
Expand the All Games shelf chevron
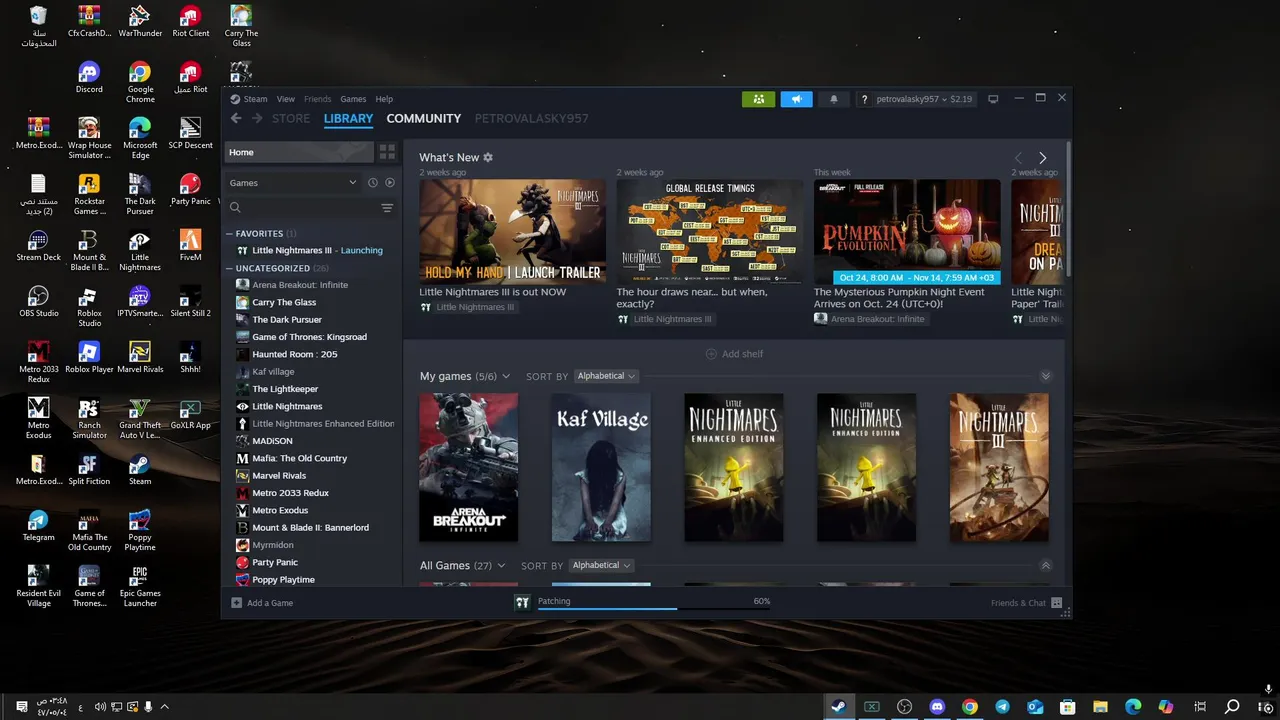click(x=1046, y=565)
